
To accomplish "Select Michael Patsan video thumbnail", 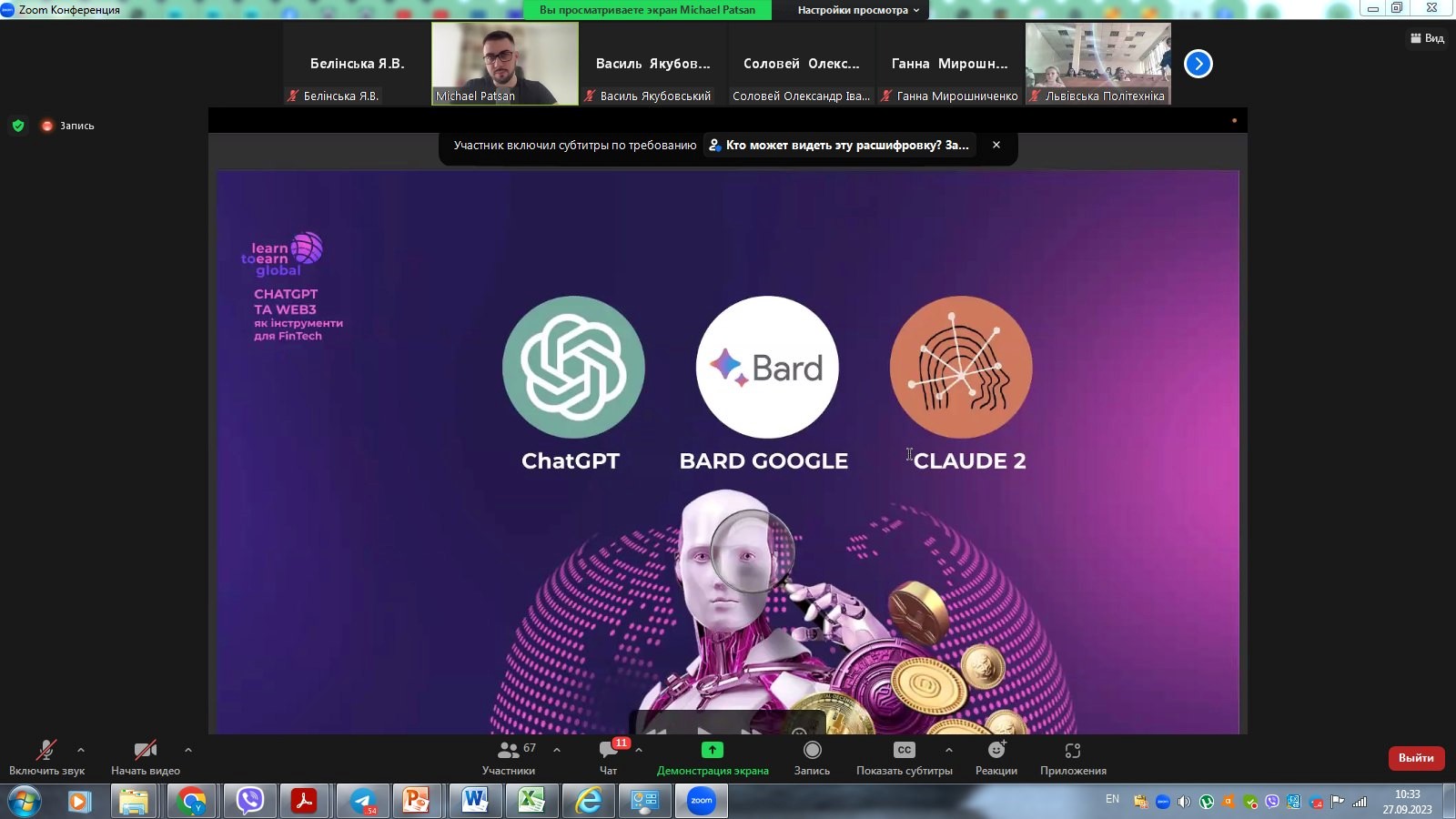I will tap(505, 64).
